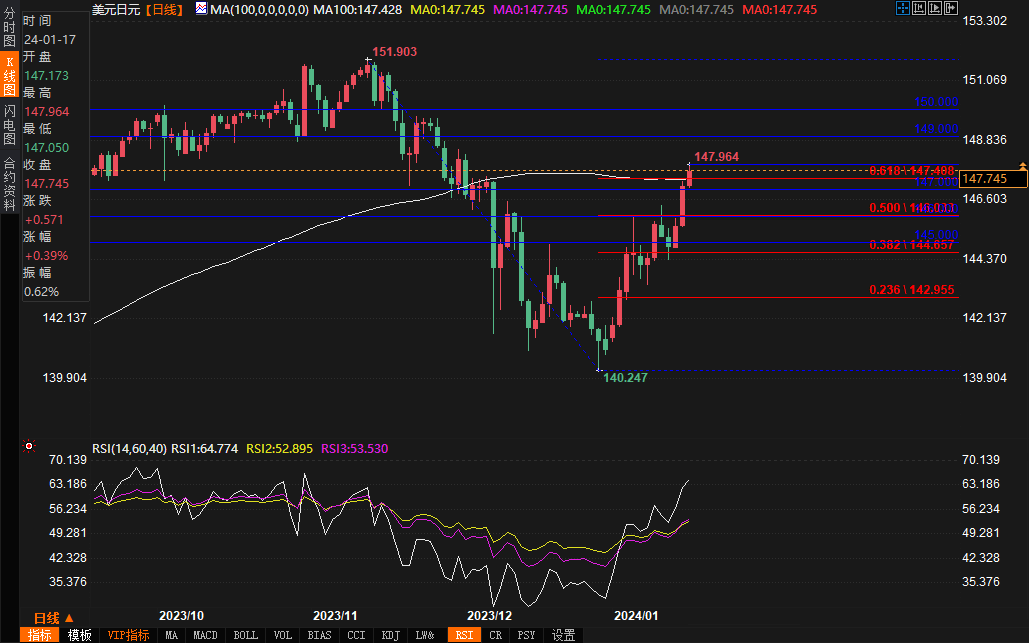The height and width of the screenshot is (643, 1029).
Task: Click the amplitude value 0.62%
Action: (x=41, y=292)
